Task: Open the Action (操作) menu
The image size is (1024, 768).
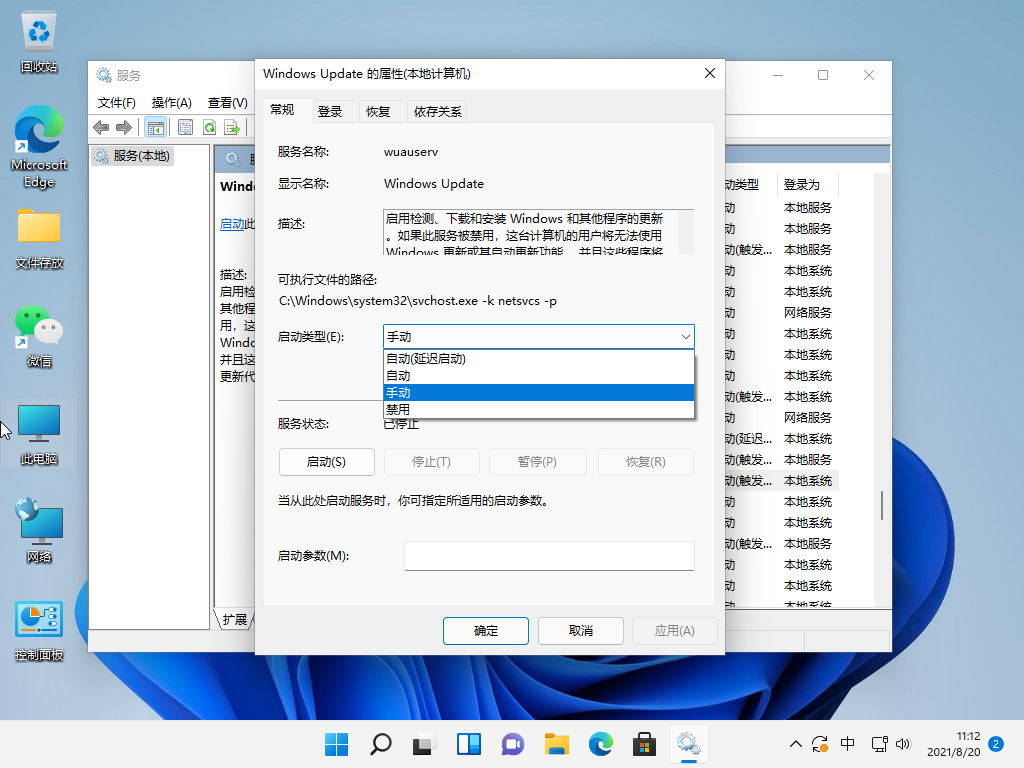Action: pyautogui.click(x=171, y=102)
